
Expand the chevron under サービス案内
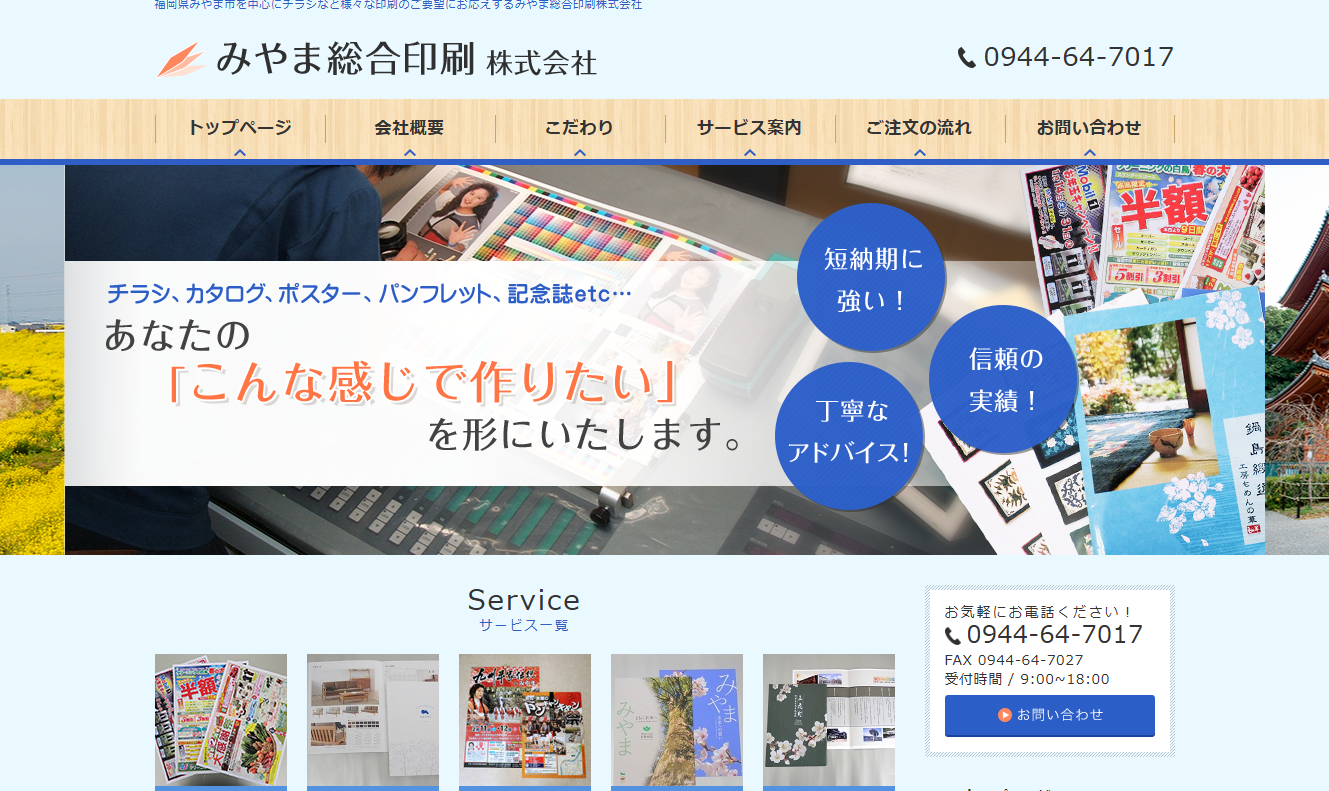(750, 153)
